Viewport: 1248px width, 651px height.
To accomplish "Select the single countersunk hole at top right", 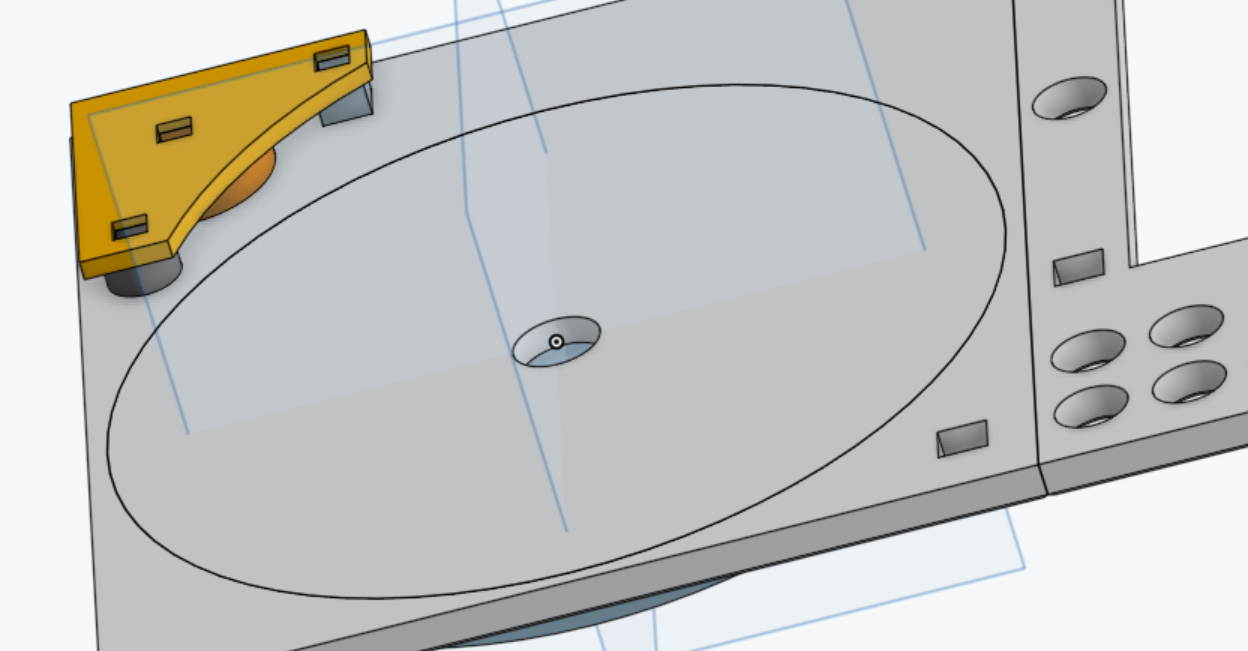I will (x=1069, y=98).
